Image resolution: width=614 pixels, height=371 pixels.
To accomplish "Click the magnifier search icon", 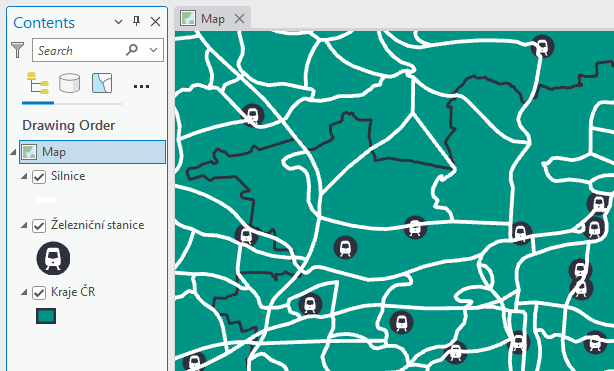I will (x=132, y=50).
